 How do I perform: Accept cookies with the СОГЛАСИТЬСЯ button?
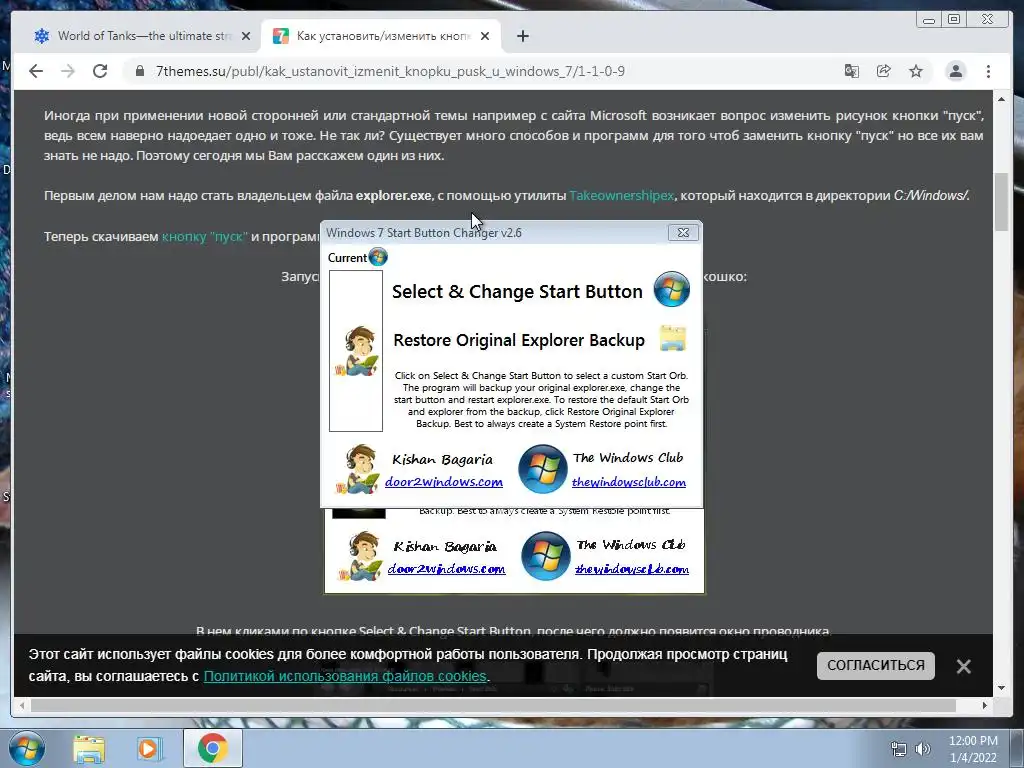876,665
